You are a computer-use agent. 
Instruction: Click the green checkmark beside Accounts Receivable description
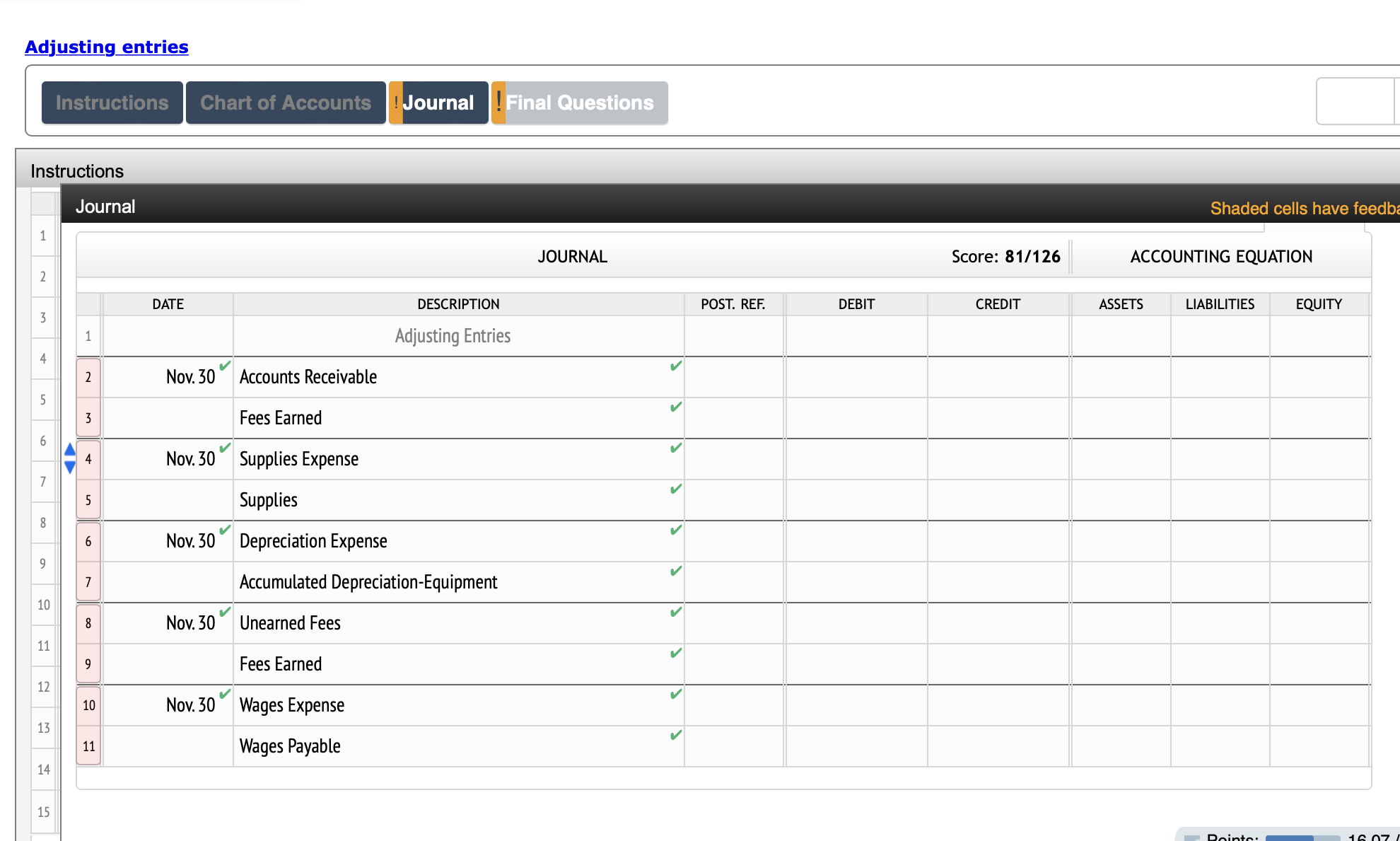[675, 366]
